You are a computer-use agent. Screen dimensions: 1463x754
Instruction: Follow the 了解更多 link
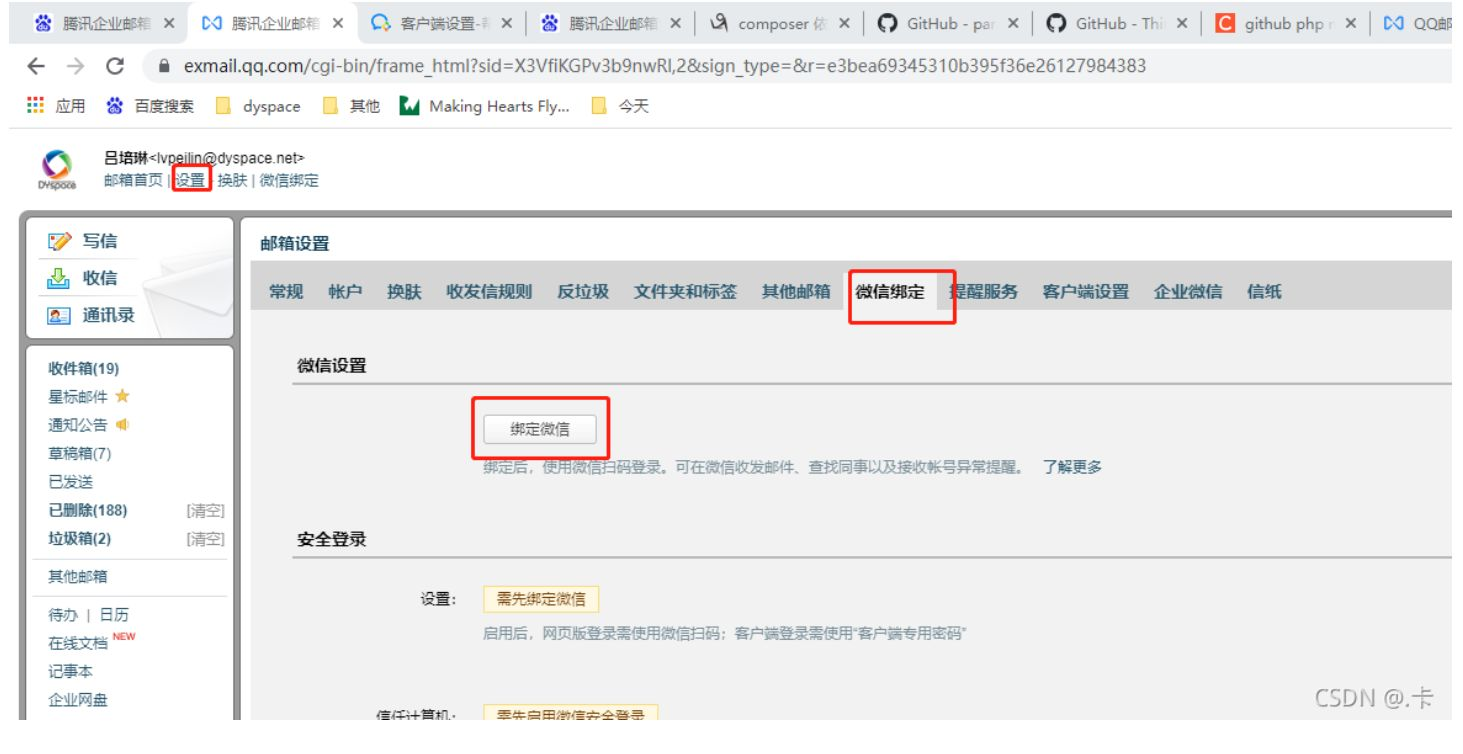[1072, 467]
